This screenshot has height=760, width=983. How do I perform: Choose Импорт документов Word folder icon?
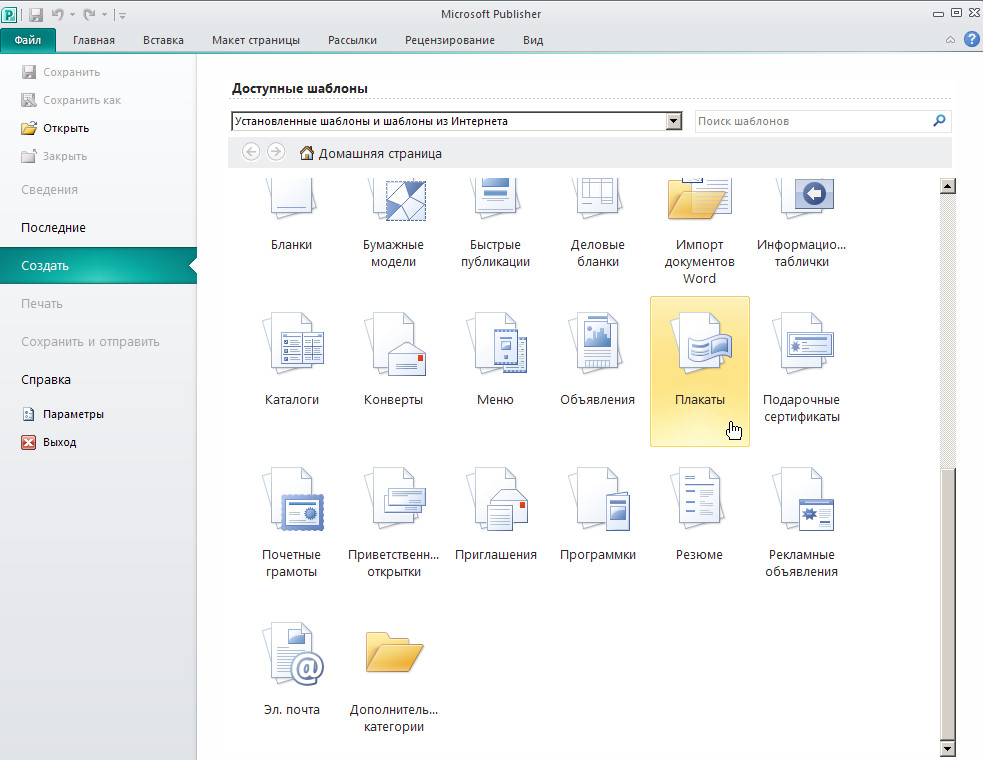[700, 199]
